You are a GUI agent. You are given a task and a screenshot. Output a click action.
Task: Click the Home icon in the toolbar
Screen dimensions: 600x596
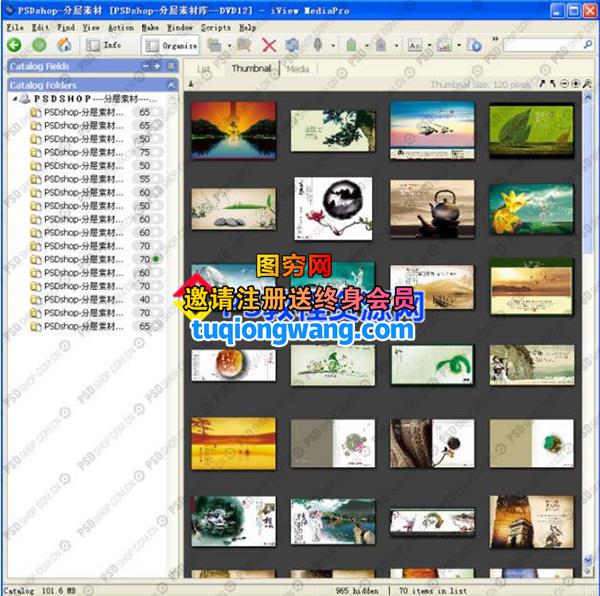click(x=64, y=45)
